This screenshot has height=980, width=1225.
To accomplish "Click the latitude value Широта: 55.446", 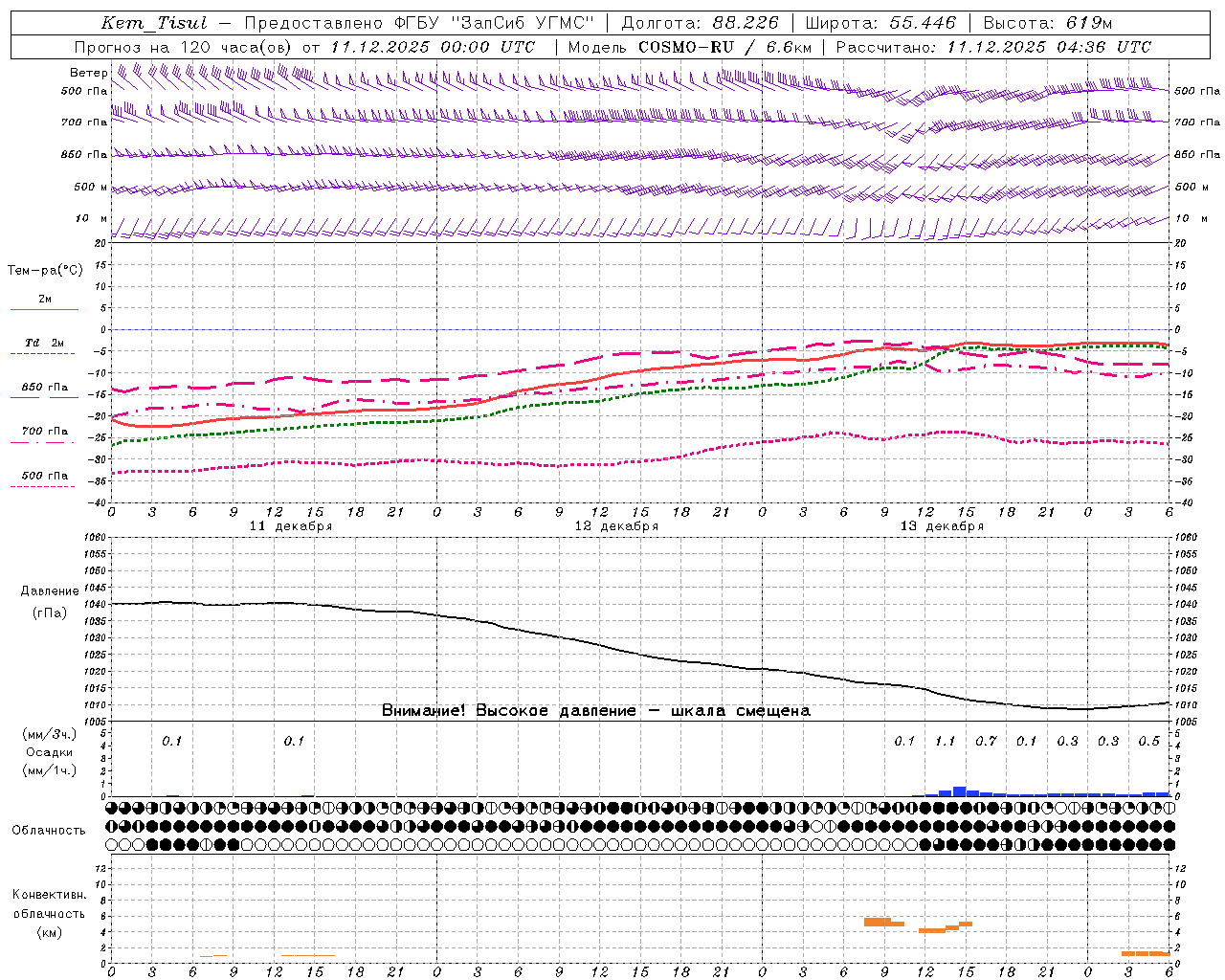I will (x=880, y=23).
